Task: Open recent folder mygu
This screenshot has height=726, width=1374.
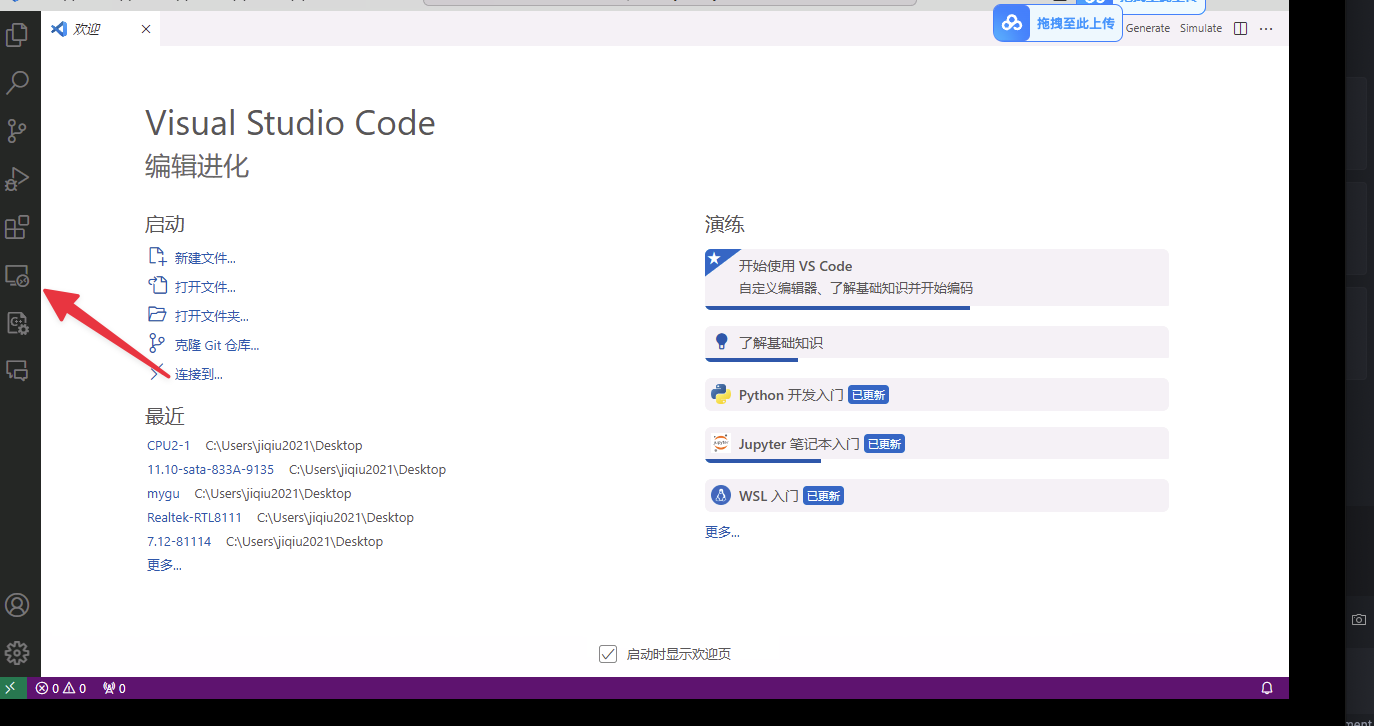Action: point(163,493)
